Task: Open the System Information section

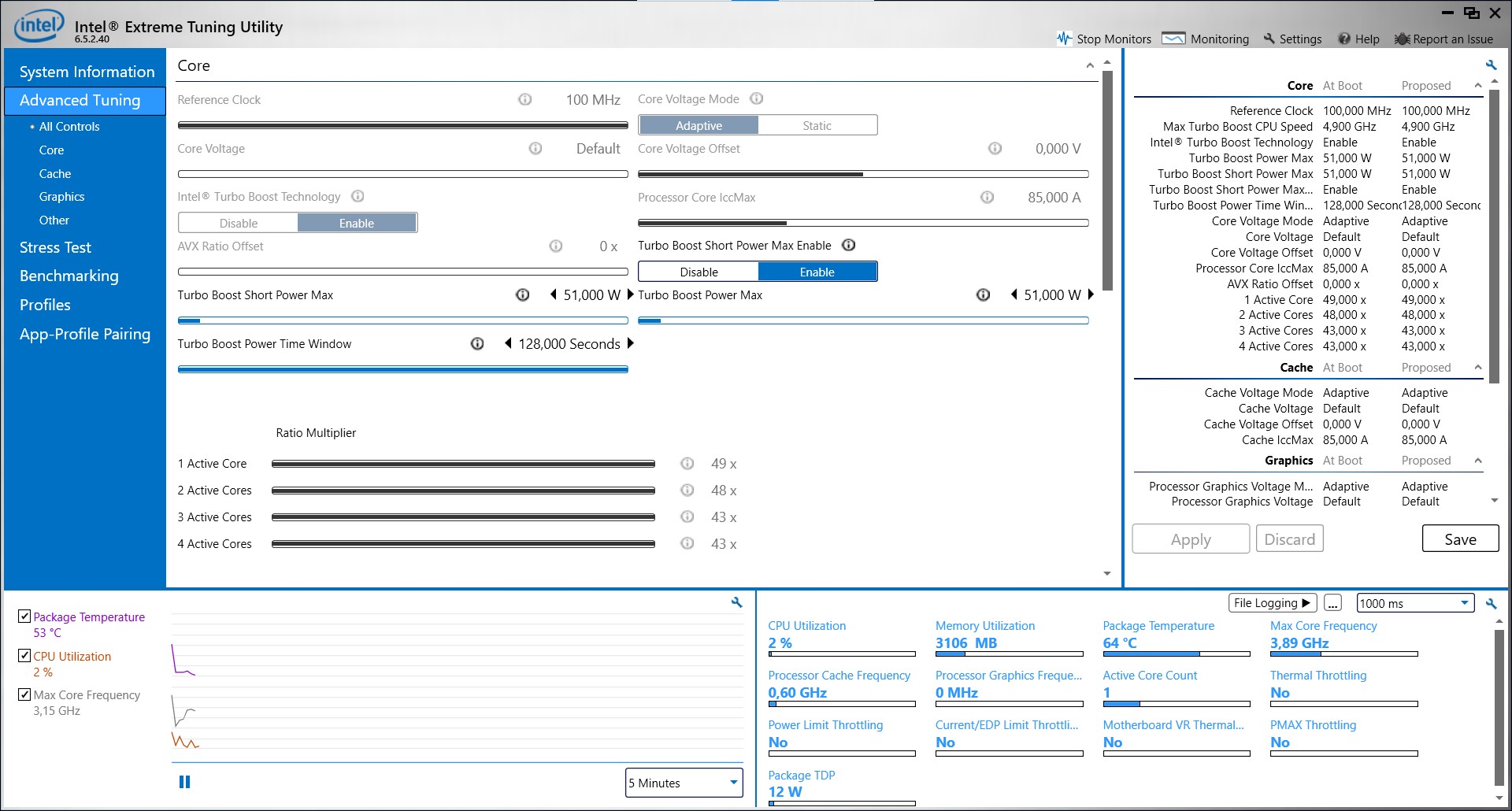Action: point(87,72)
